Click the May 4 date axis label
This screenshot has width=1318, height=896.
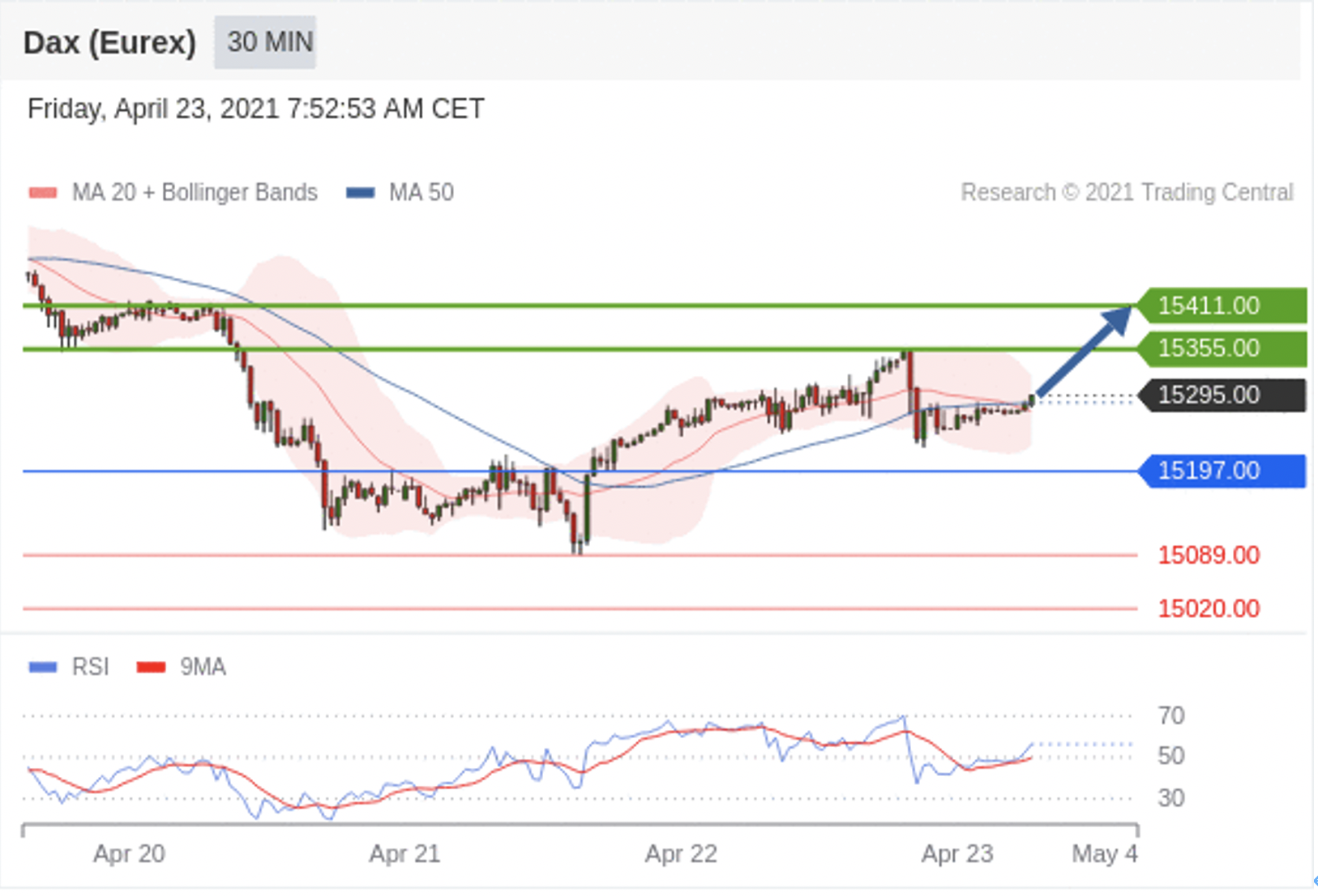1105,855
